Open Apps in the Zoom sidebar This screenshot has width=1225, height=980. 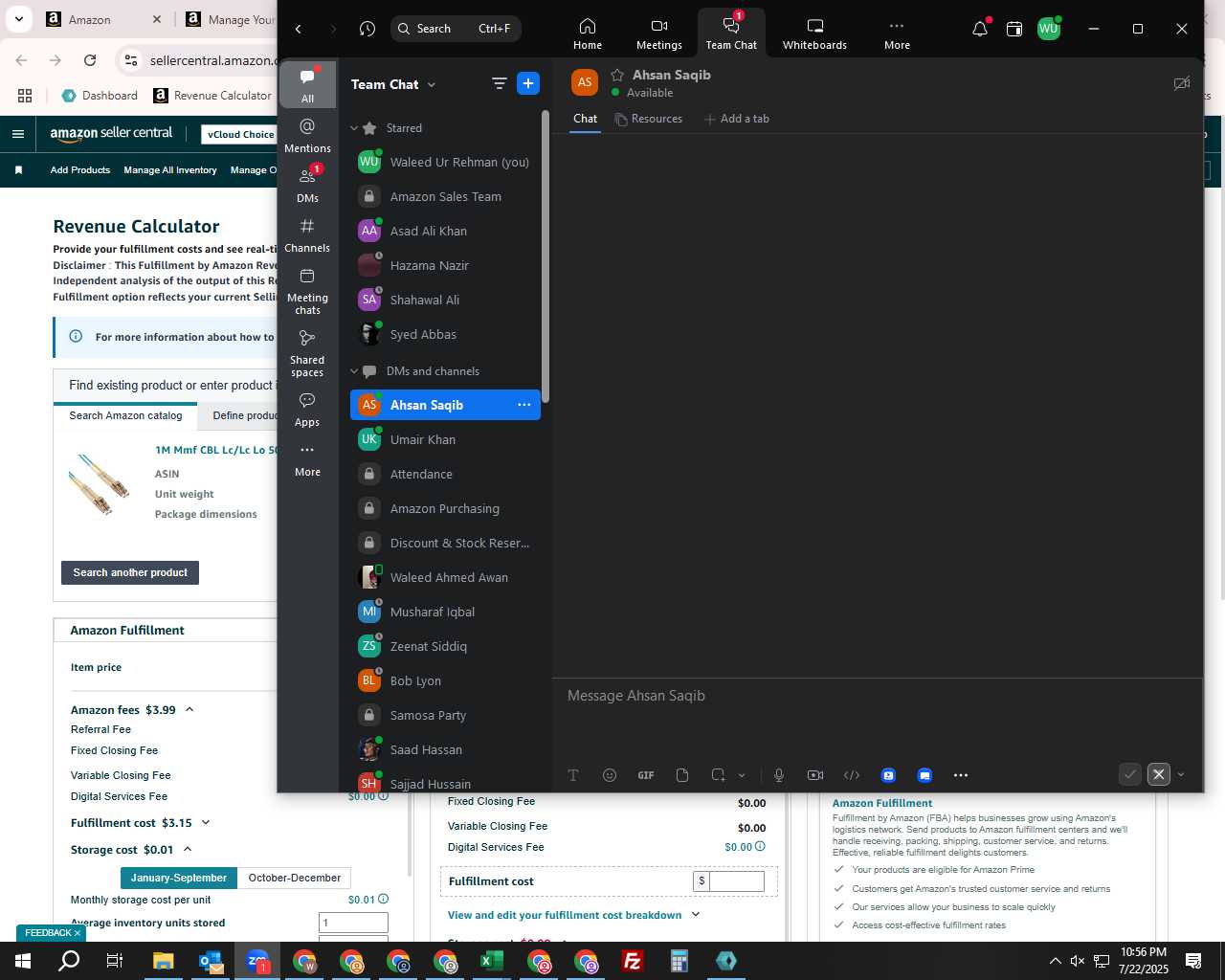click(x=307, y=410)
